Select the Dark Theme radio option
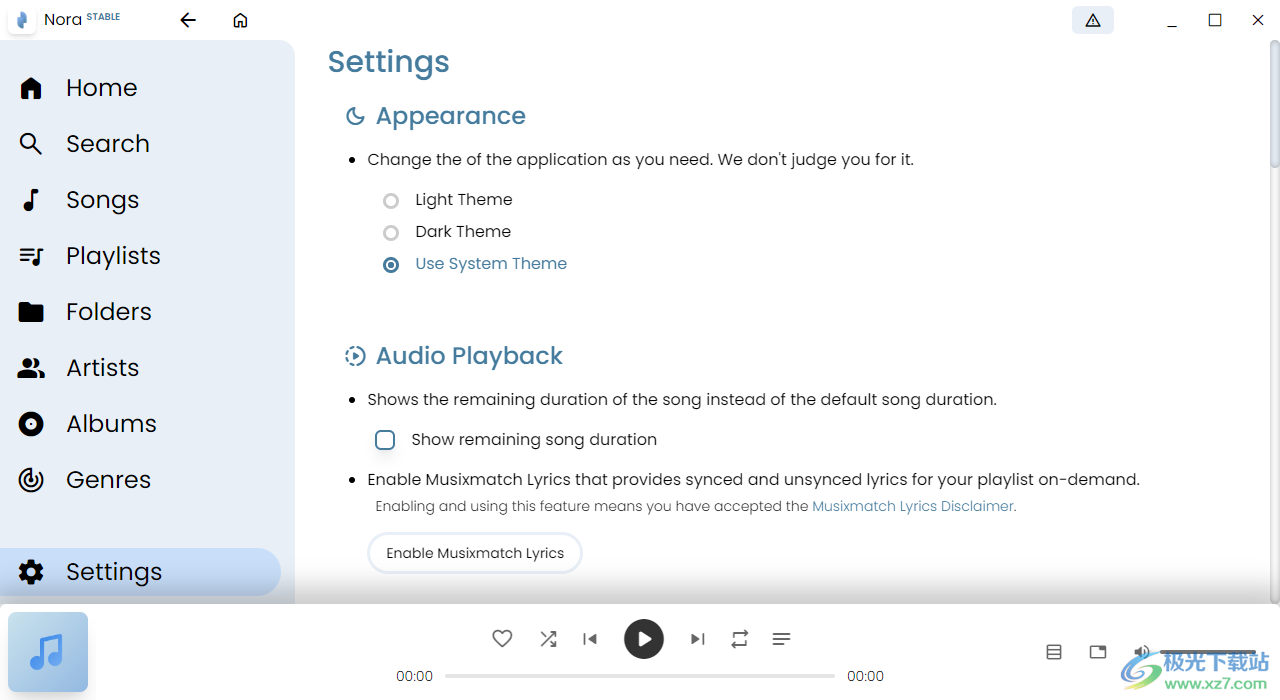Image resolution: width=1280 pixels, height=700 pixels. (x=391, y=233)
